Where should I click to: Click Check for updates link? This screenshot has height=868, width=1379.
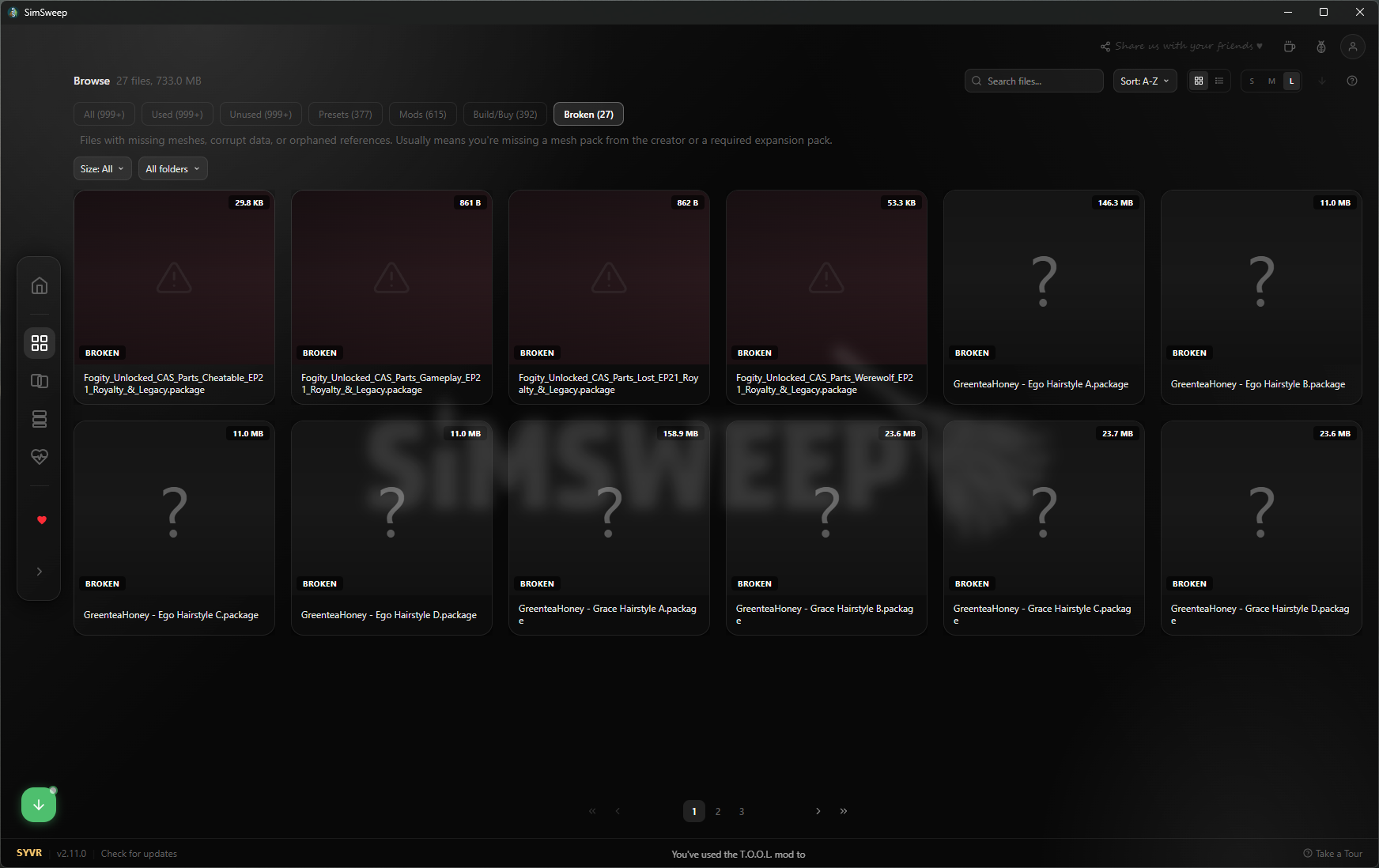point(139,854)
